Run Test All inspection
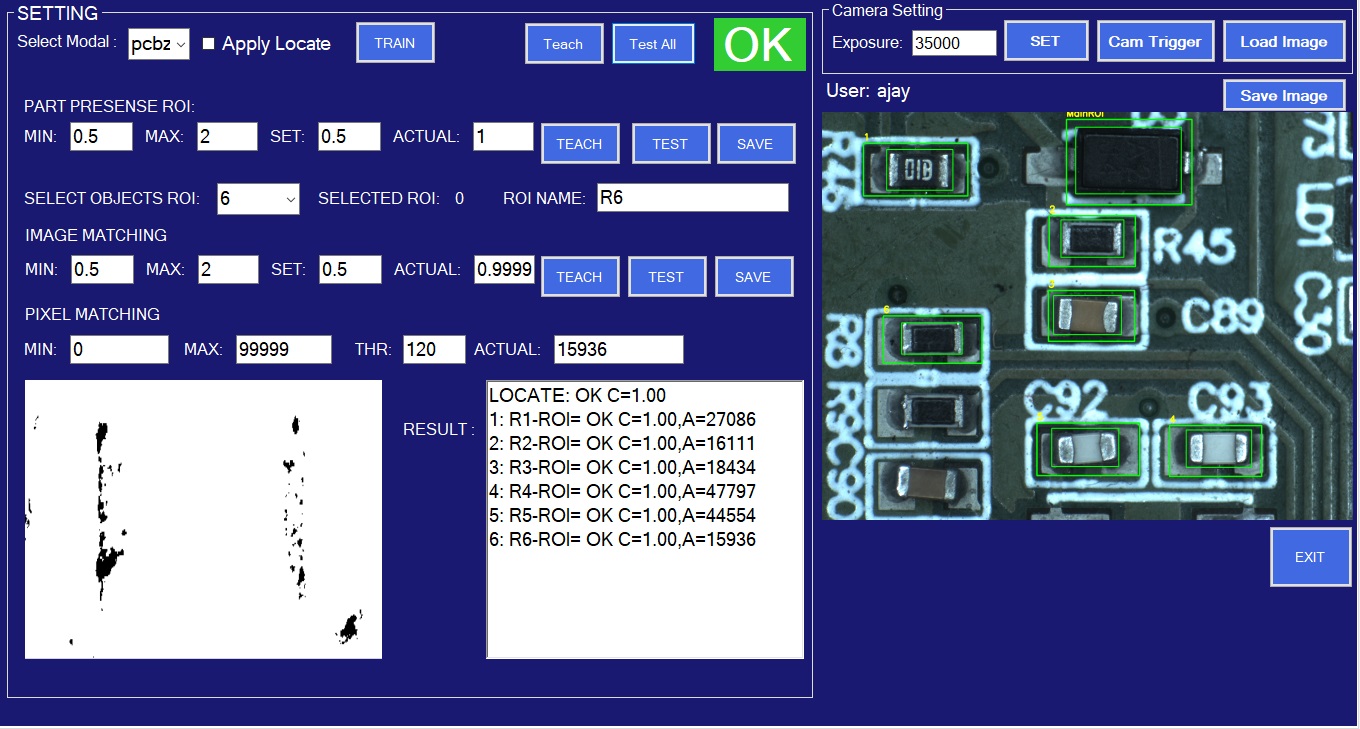1360x729 pixels. (653, 44)
